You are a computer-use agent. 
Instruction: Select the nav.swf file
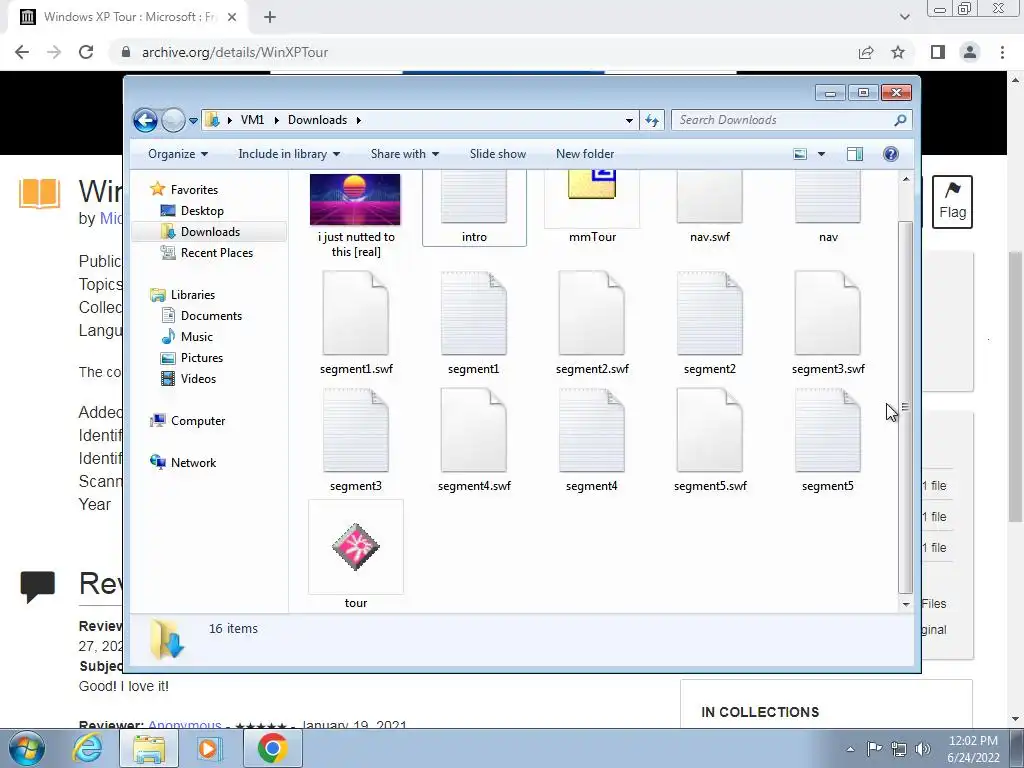[710, 208]
